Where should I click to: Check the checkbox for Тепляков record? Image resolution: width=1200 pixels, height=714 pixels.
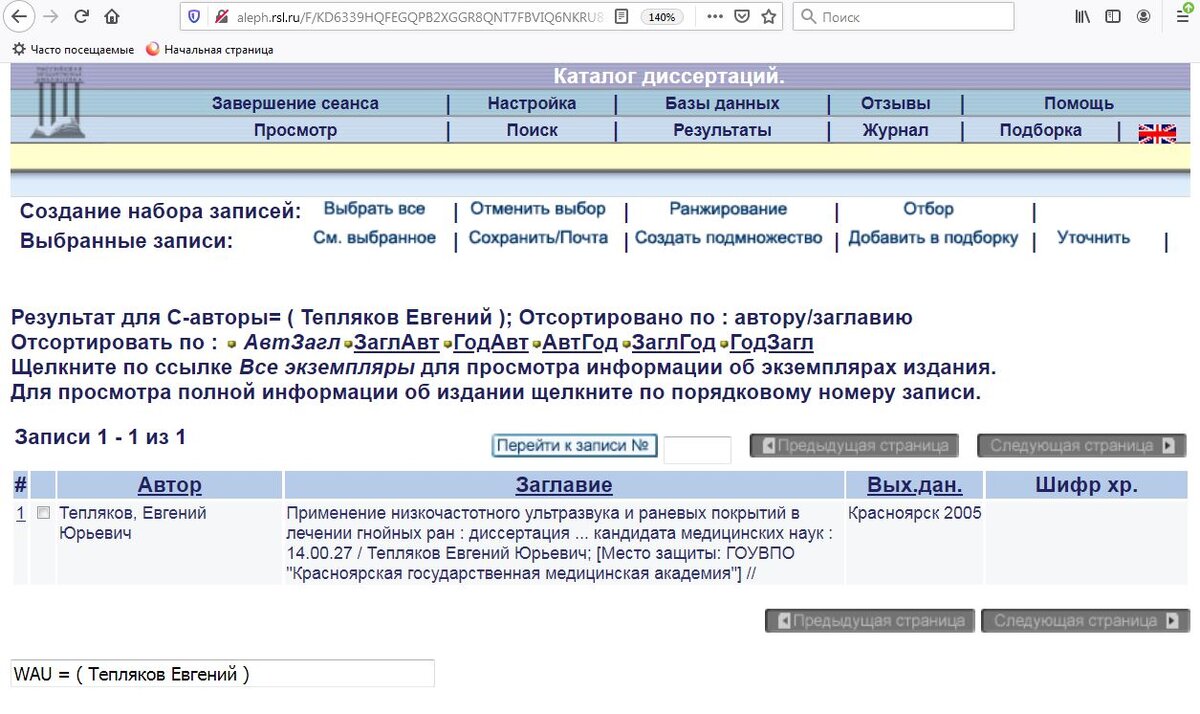point(43,512)
